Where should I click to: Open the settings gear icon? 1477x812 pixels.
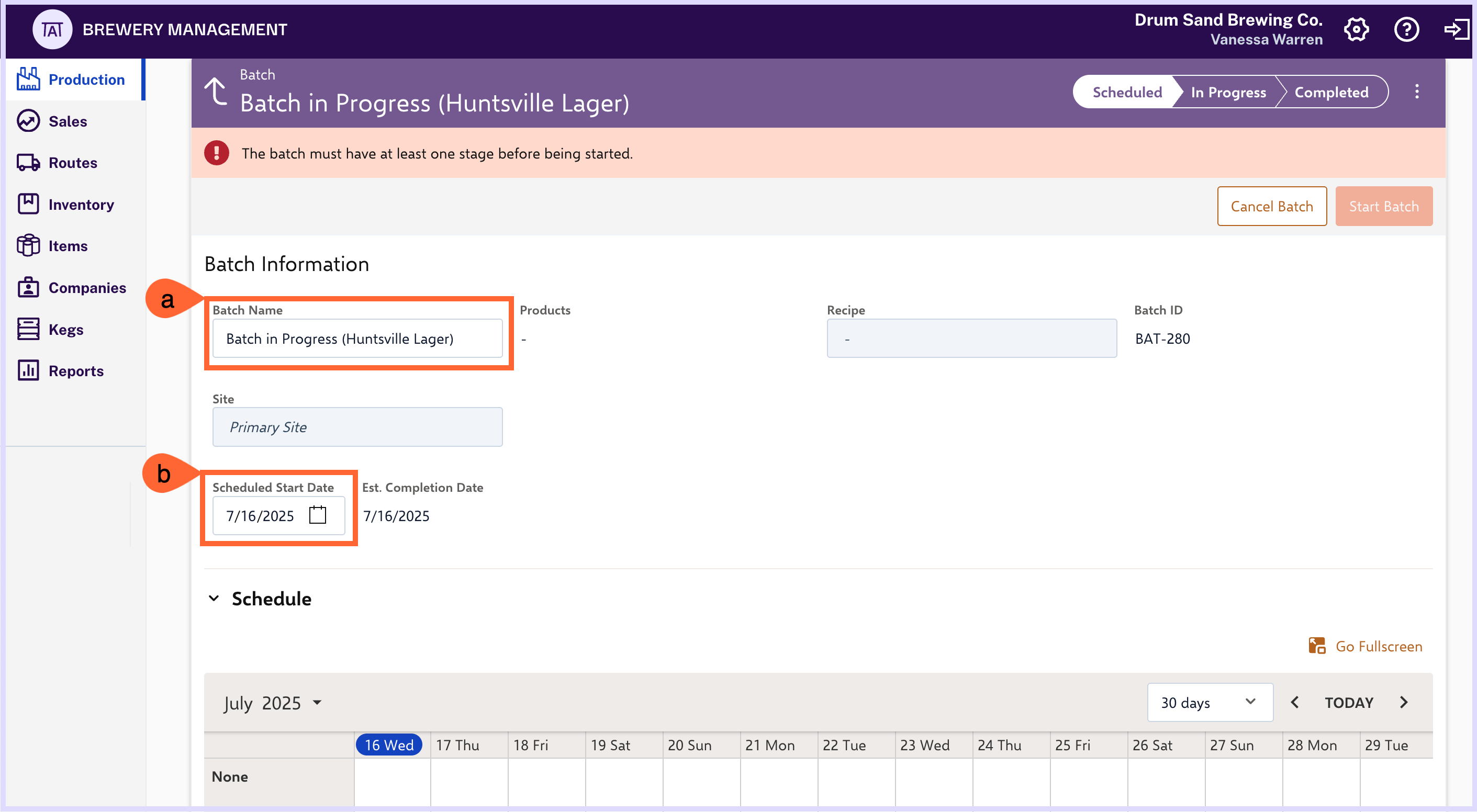[1357, 29]
